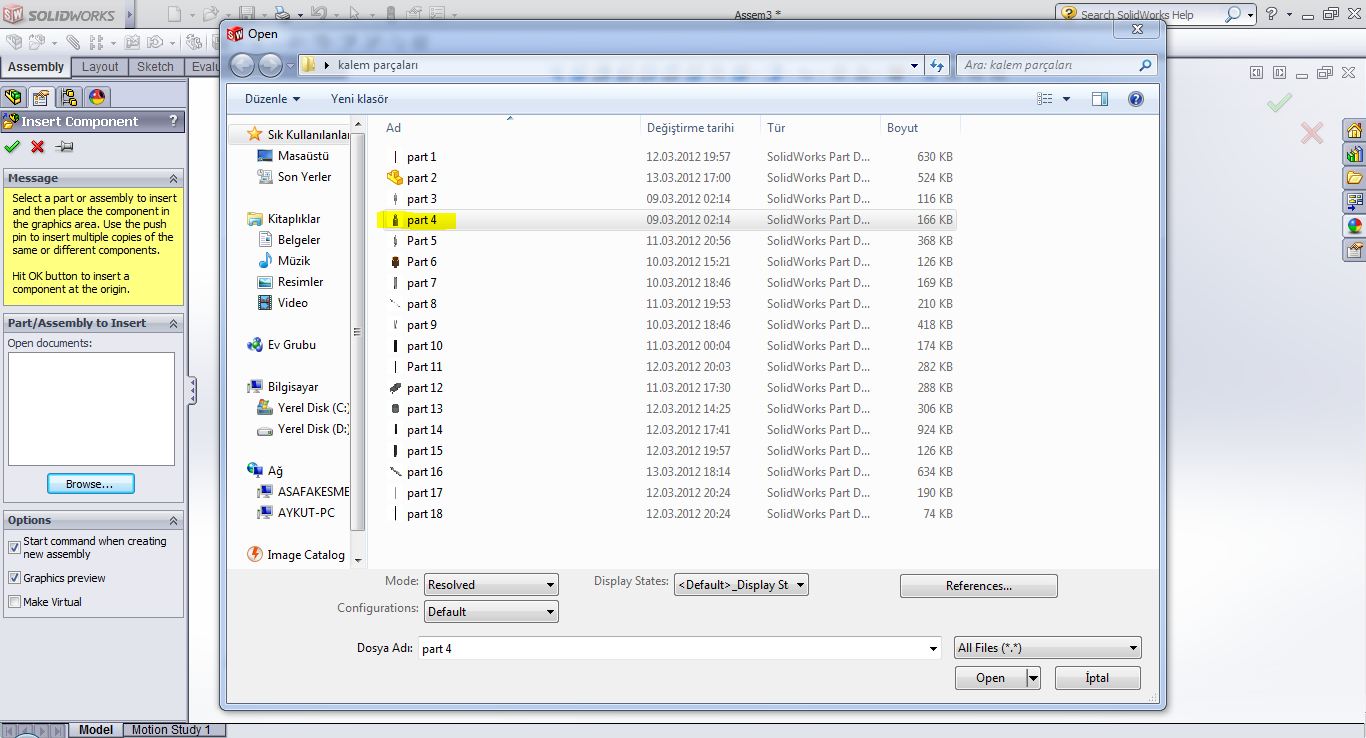Open the All Files type filter dropdown

pos(1047,648)
